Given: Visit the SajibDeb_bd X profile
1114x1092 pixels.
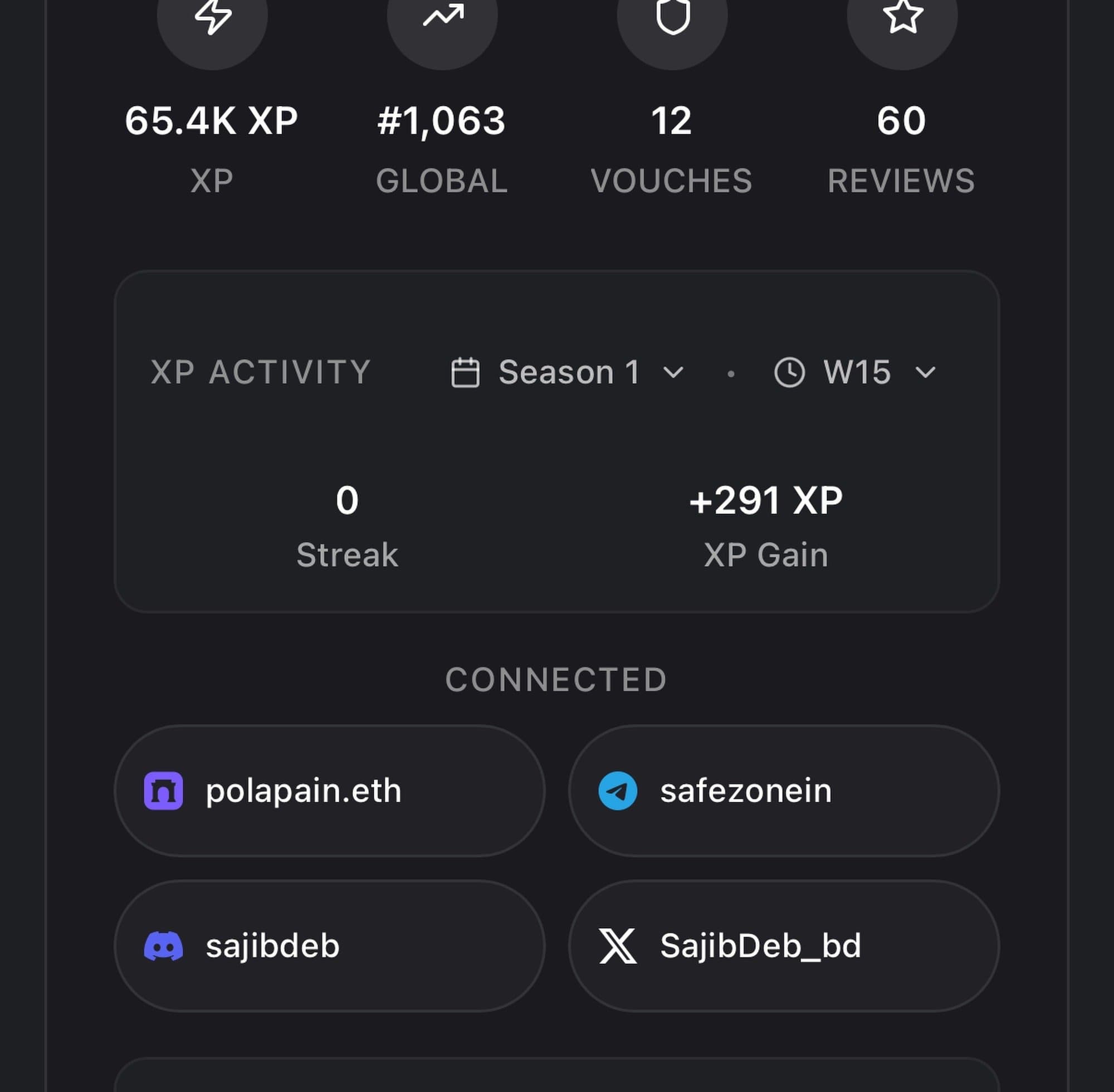Looking at the screenshot, I should click(x=783, y=946).
